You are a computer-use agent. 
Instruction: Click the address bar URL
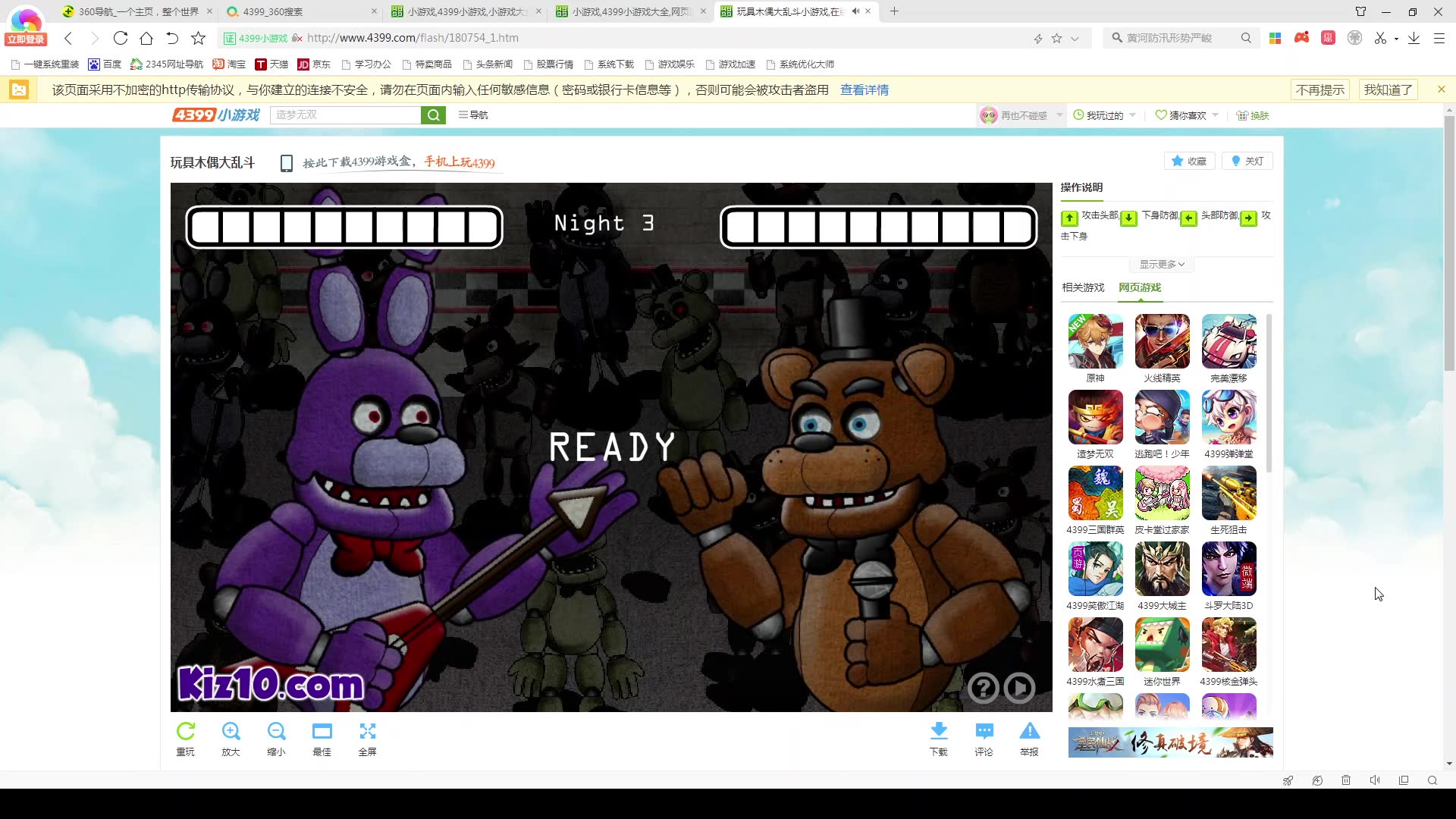(x=413, y=38)
